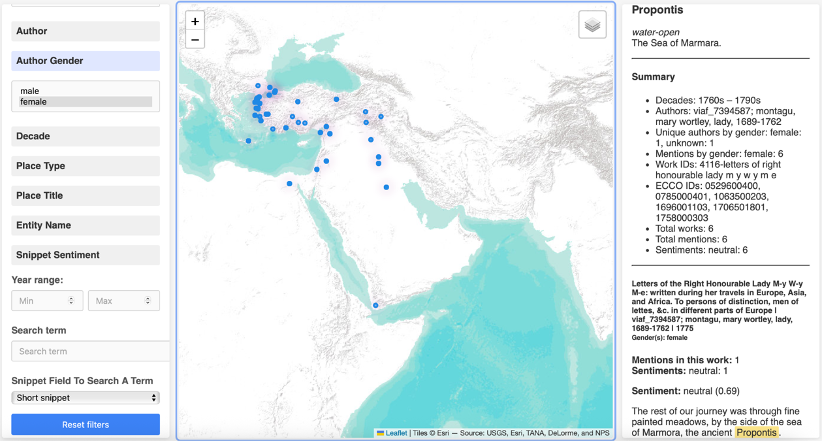Expand the Snippet Sentiment filter
The image size is (822, 442).
(x=85, y=256)
